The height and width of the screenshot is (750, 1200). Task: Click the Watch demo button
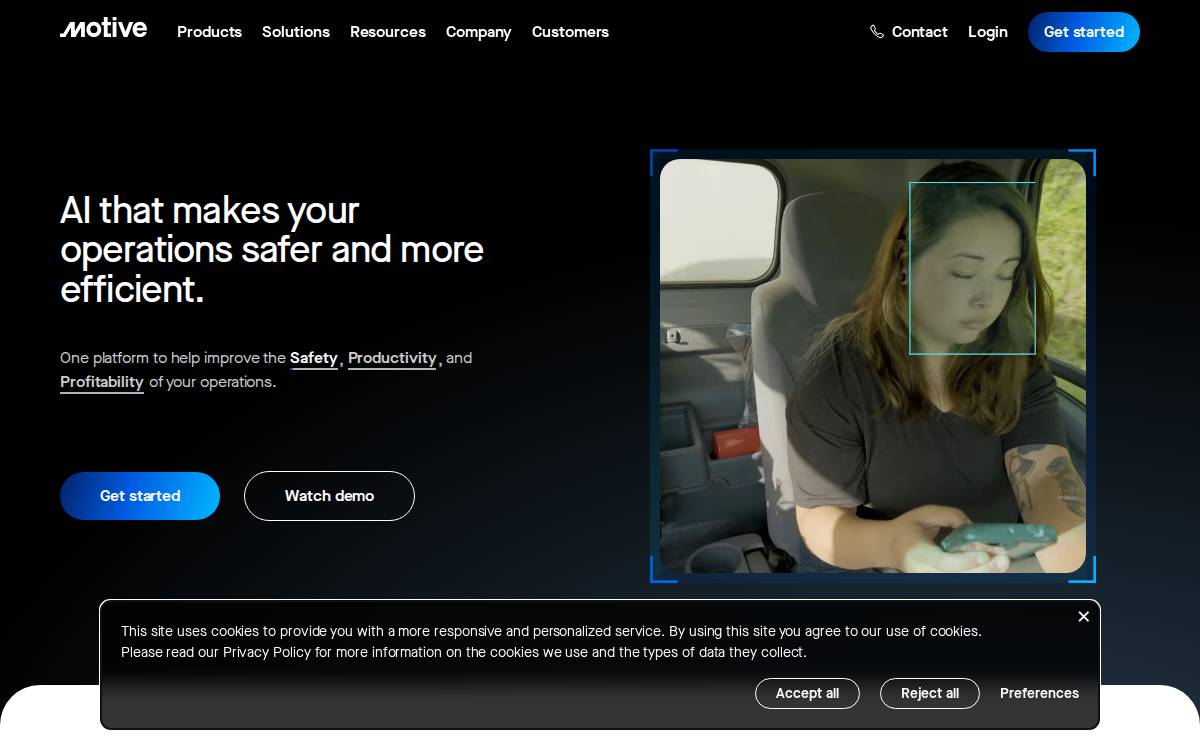click(x=329, y=496)
